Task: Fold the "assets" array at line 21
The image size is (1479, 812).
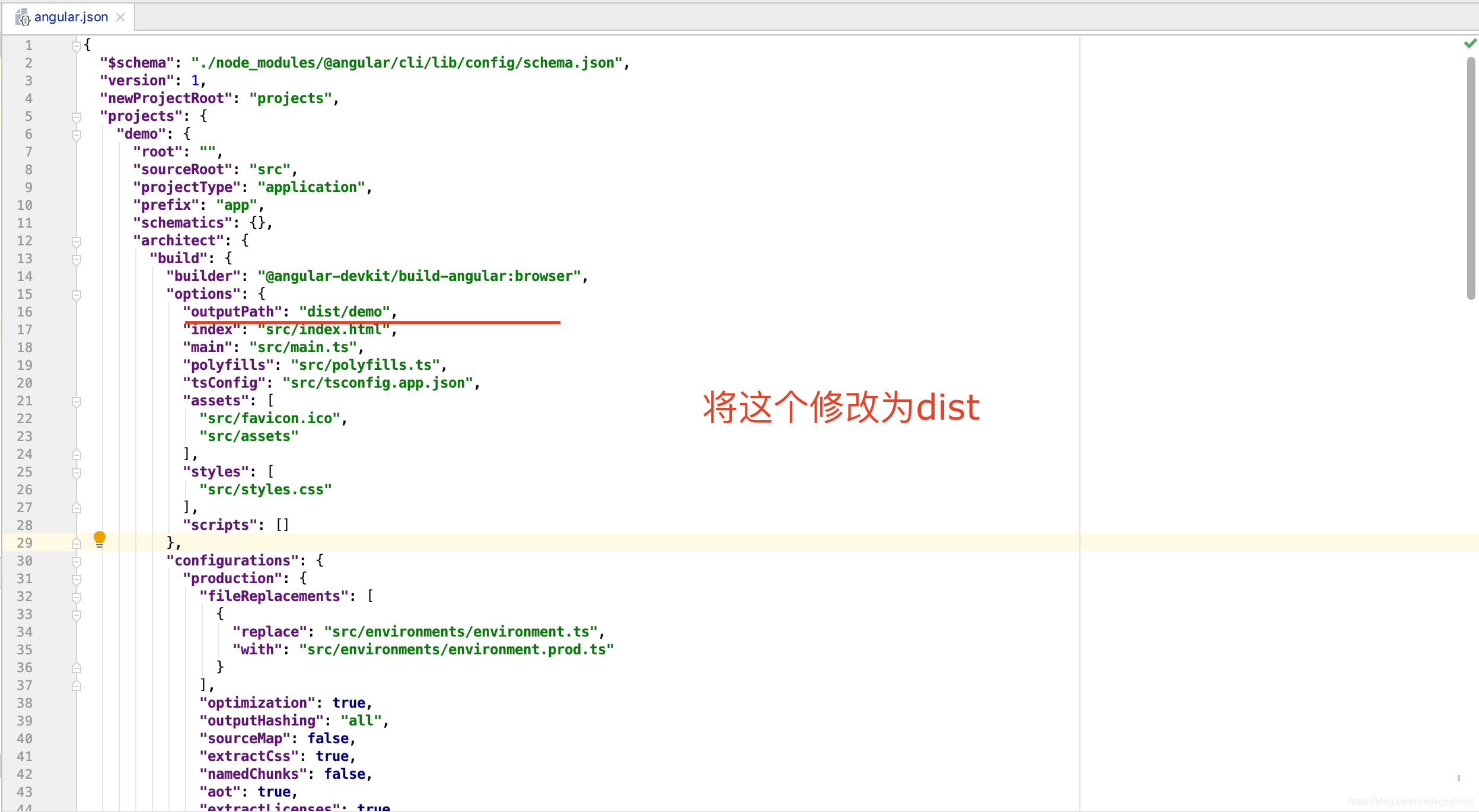Action: [x=76, y=401]
